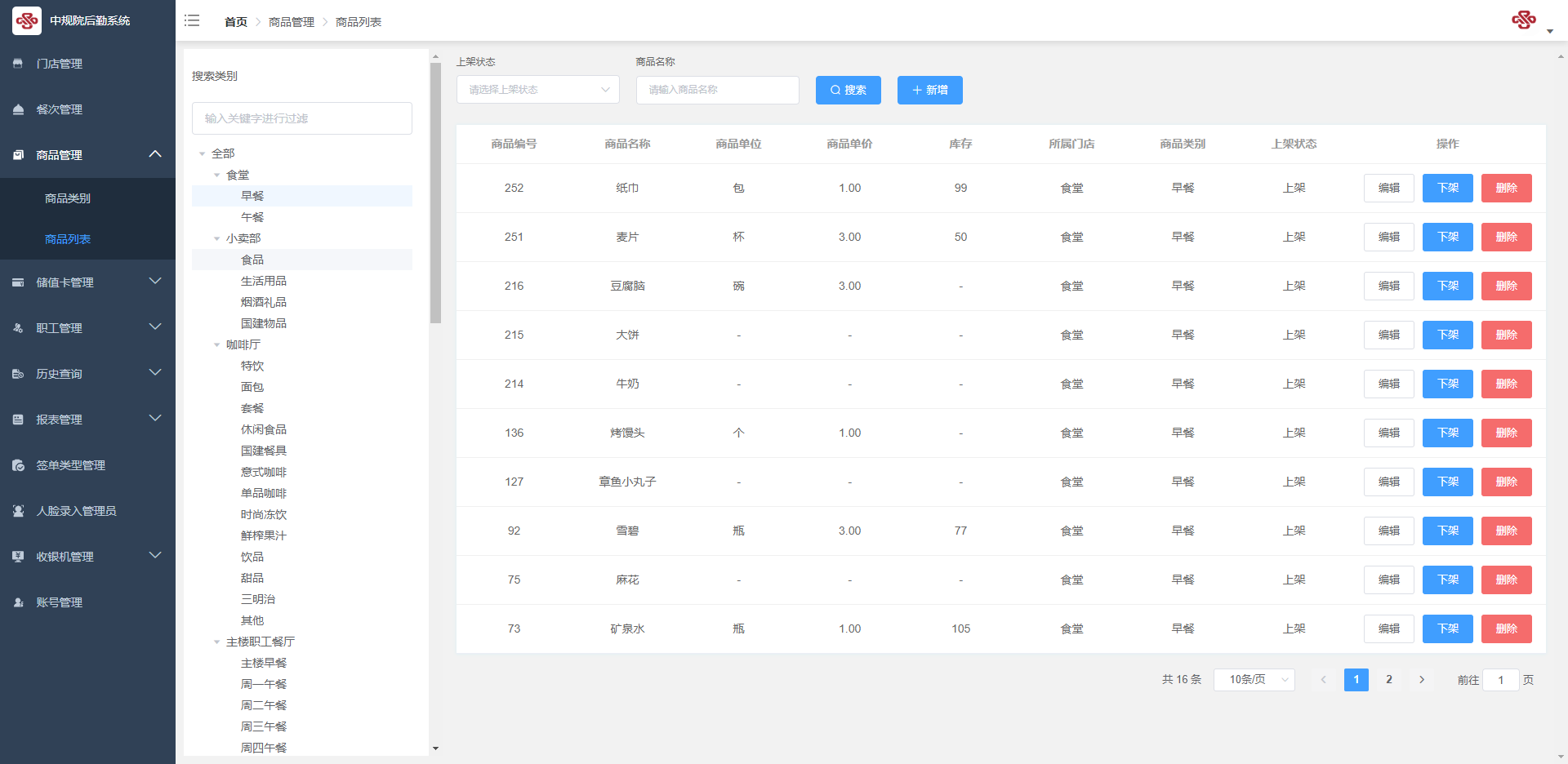Expand the 历史查询 chevron

(x=155, y=372)
